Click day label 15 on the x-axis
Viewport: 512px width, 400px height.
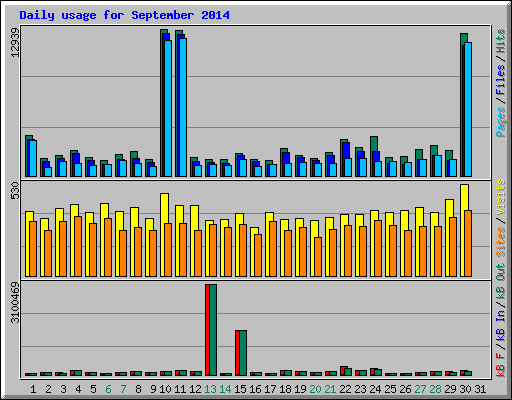(x=240, y=389)
